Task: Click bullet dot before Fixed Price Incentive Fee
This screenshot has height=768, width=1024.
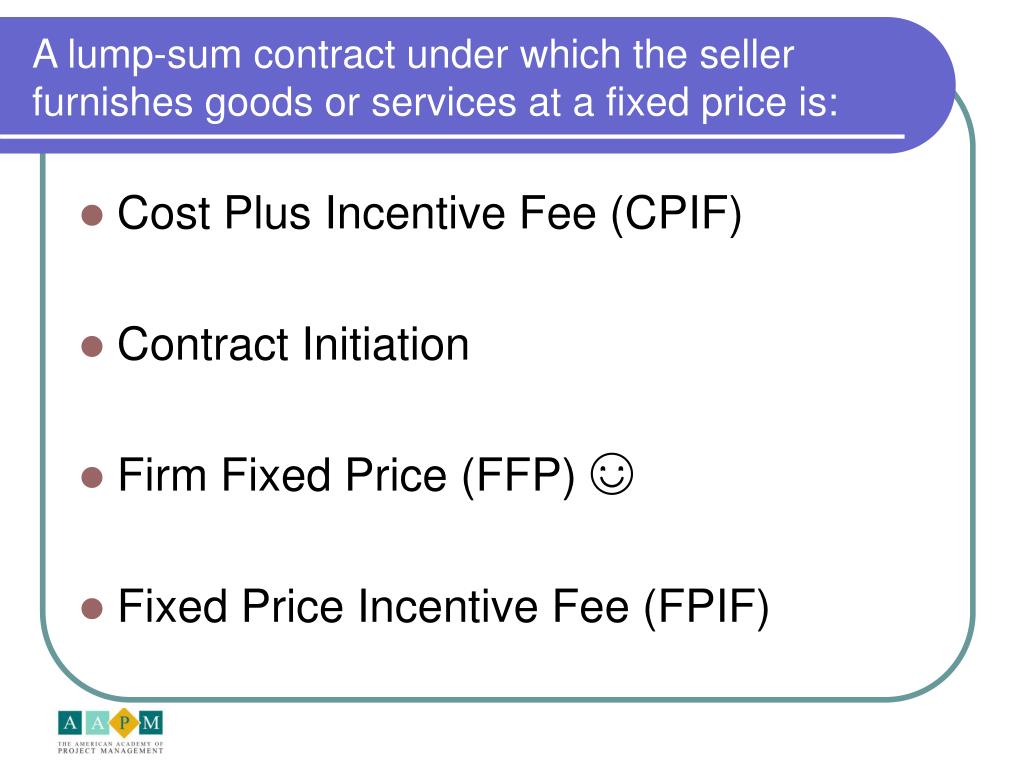Action: (x=92, y=608)
